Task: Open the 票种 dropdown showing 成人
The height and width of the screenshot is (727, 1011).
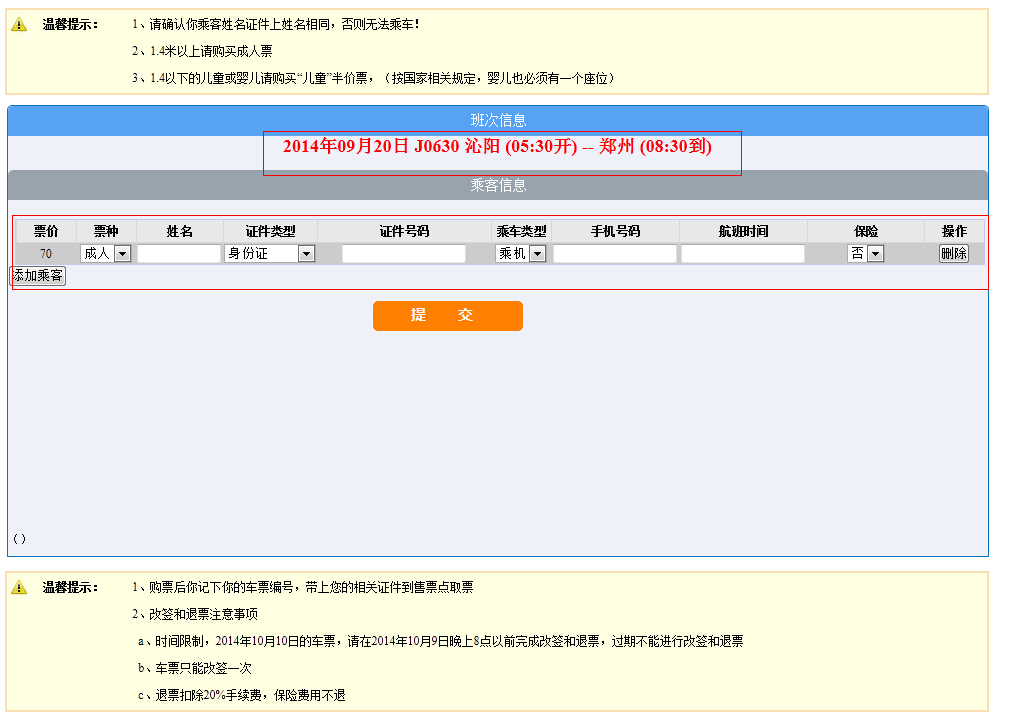Action: pyautogui.click(x=105, y=254)
